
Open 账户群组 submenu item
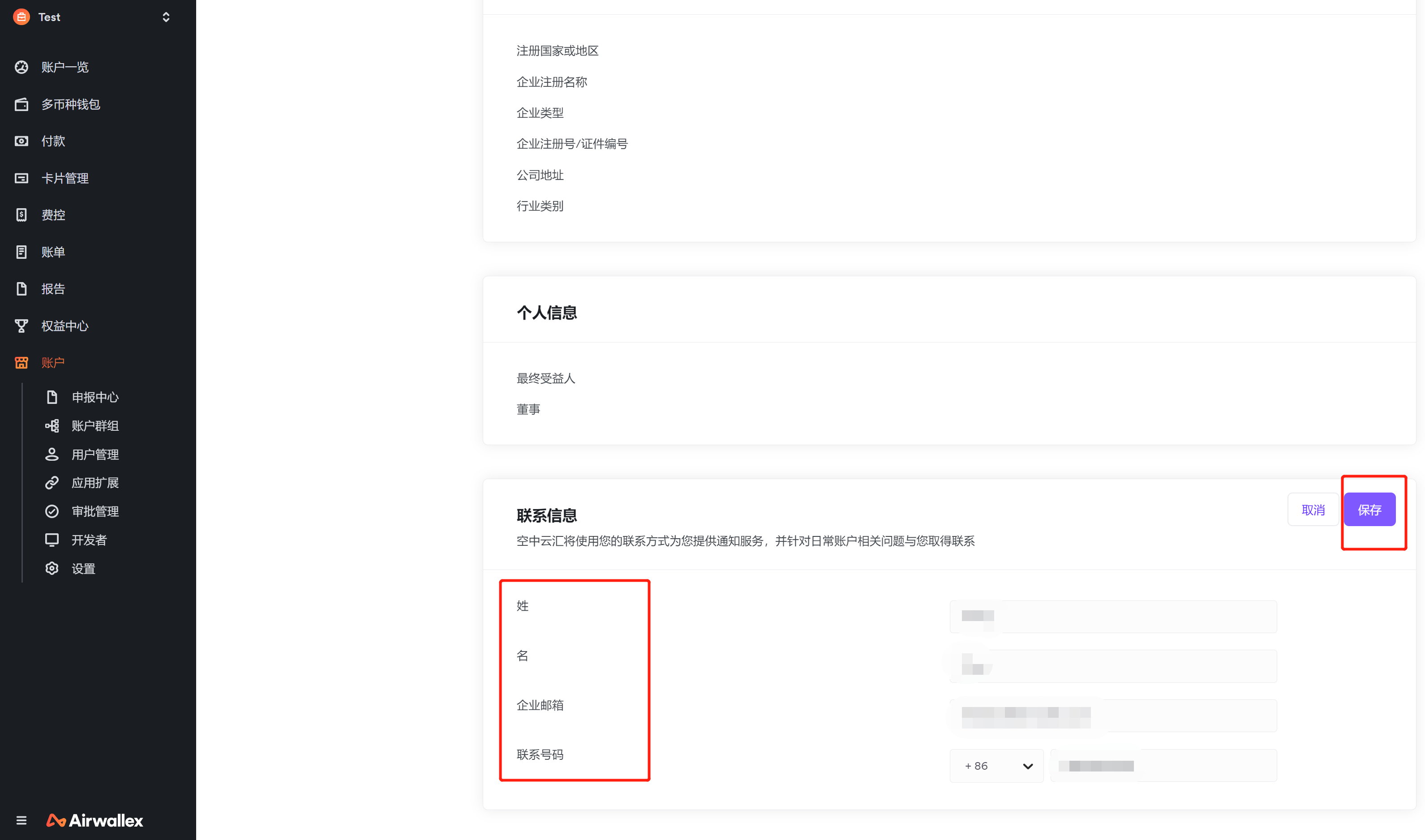pyautogui.click(x=95, y=426)
